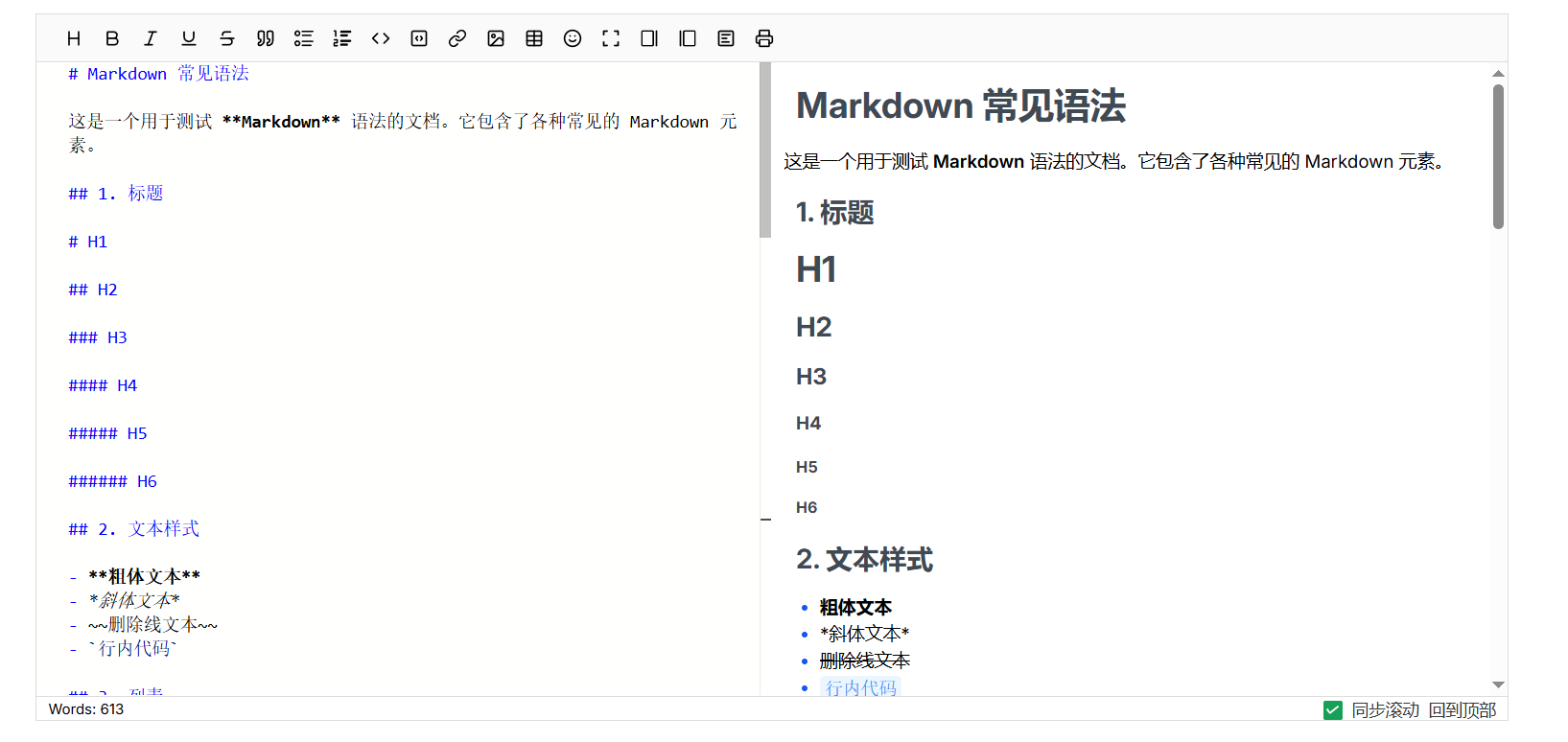Image resolution: width=1568 pixels, height=742 pixels.
Task: Click the '# Markdown 常见语法' editor line
Action: (x=158, y=74)
